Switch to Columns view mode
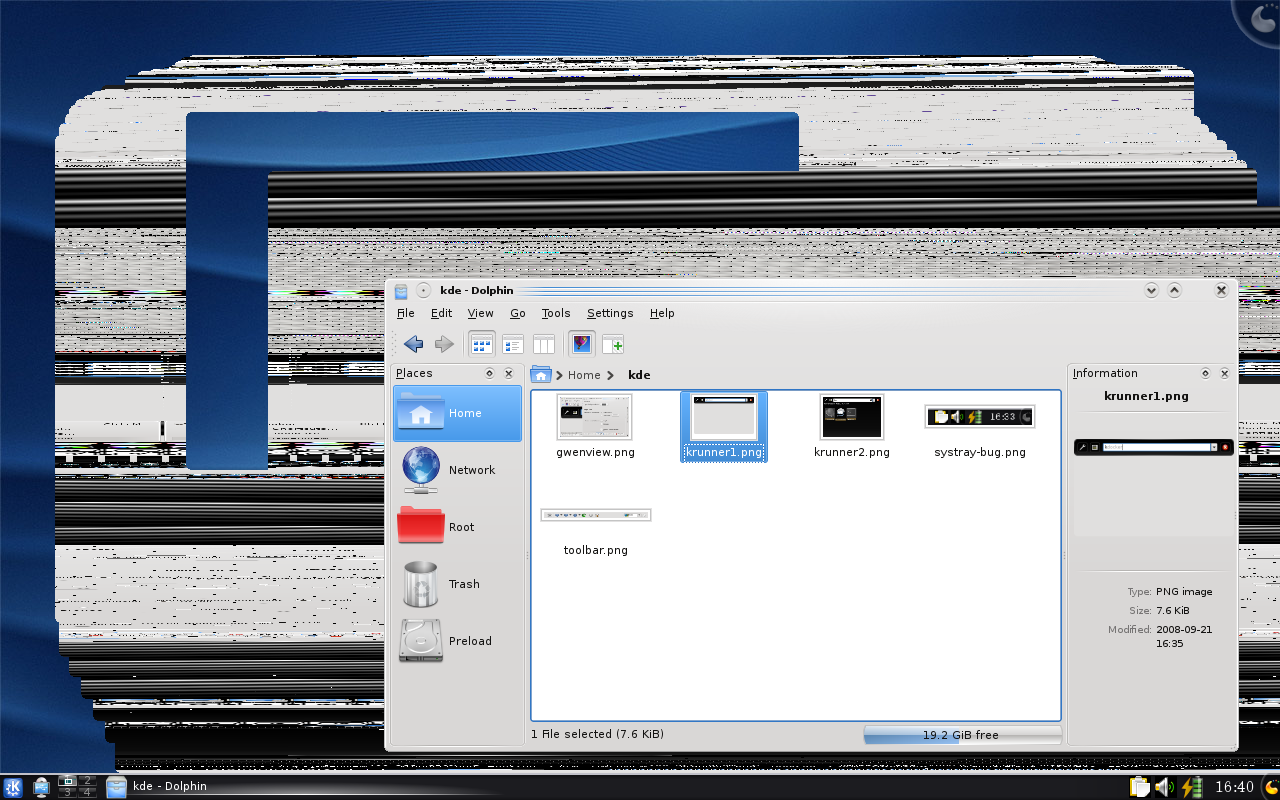The width and height of the screenshot is (1280, 800). click(x=544, y=344)
